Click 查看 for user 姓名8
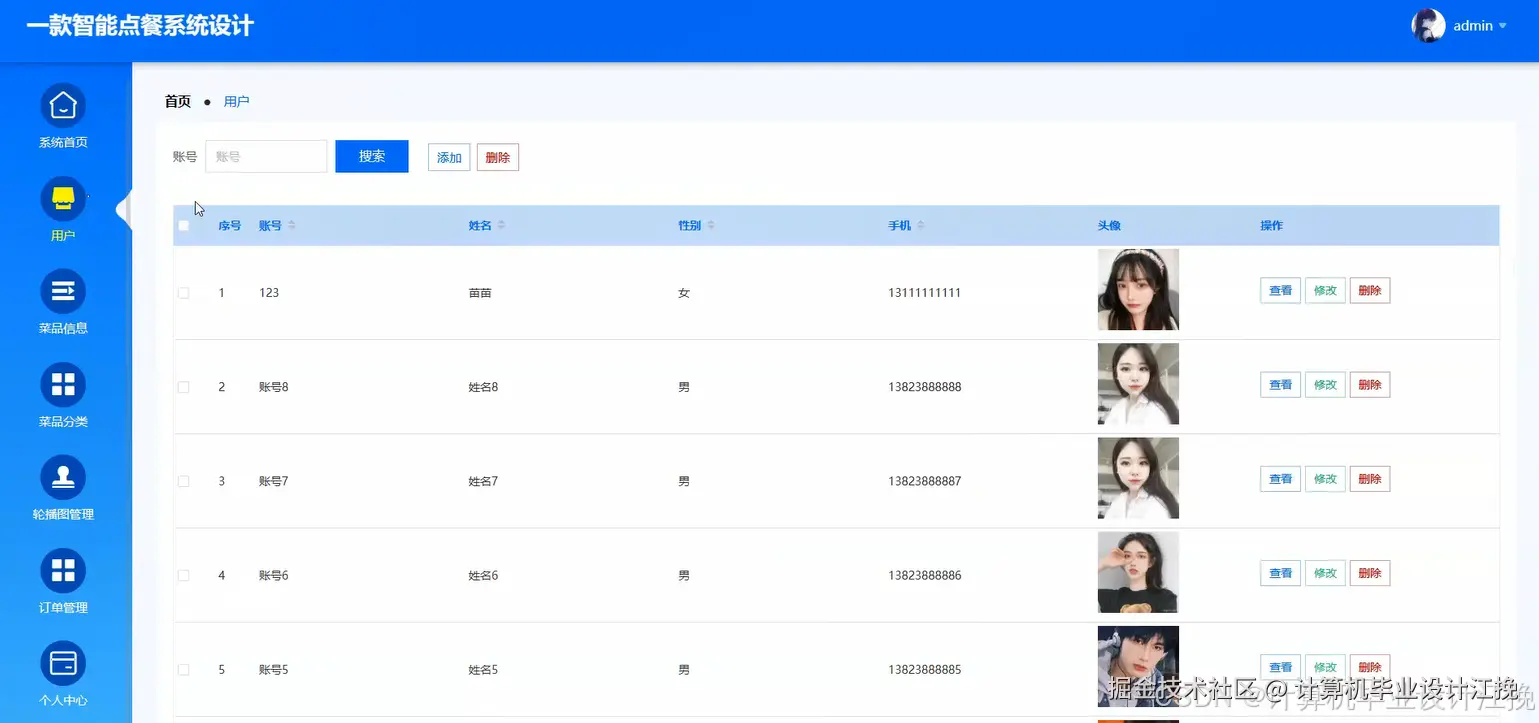1539x723 pixels. click(x=1280, y=384)
